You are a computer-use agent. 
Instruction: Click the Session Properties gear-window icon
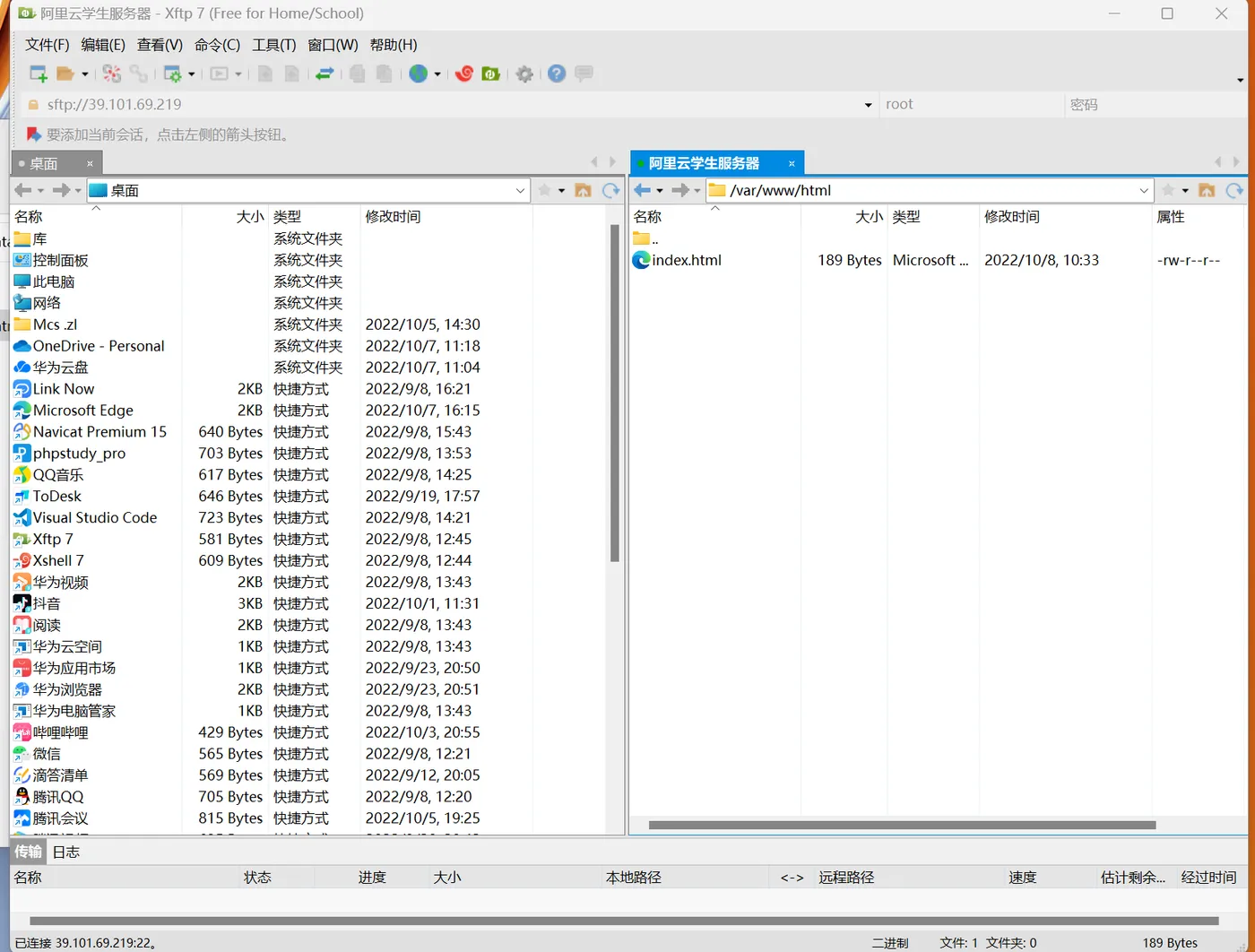point(173,74)
